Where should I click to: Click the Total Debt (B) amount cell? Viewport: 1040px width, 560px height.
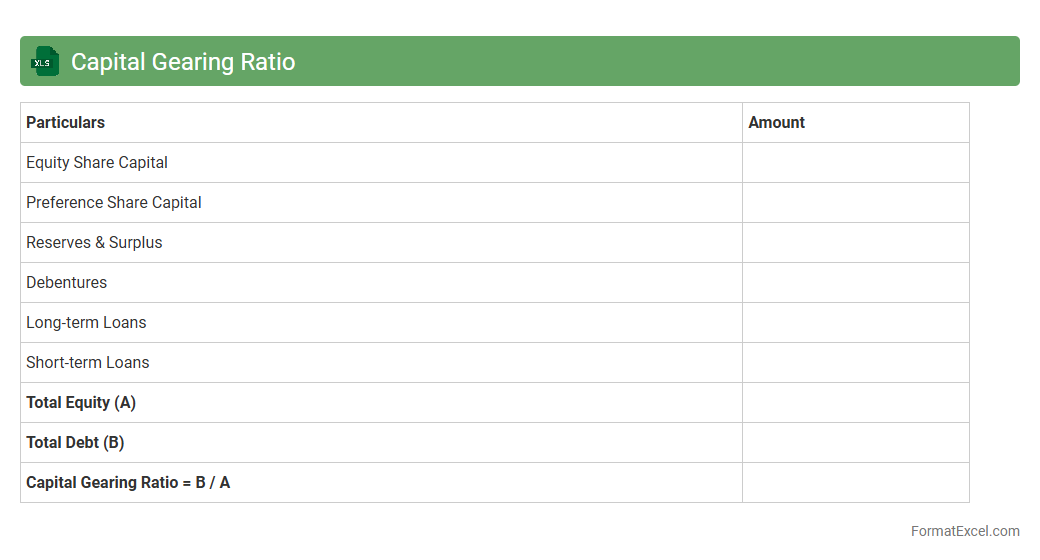pos(855,443)
